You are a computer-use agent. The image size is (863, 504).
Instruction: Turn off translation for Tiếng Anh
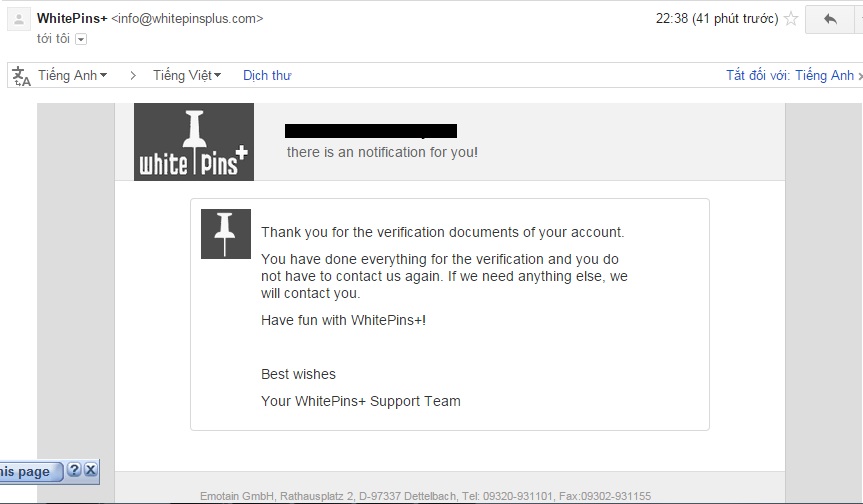789,75
